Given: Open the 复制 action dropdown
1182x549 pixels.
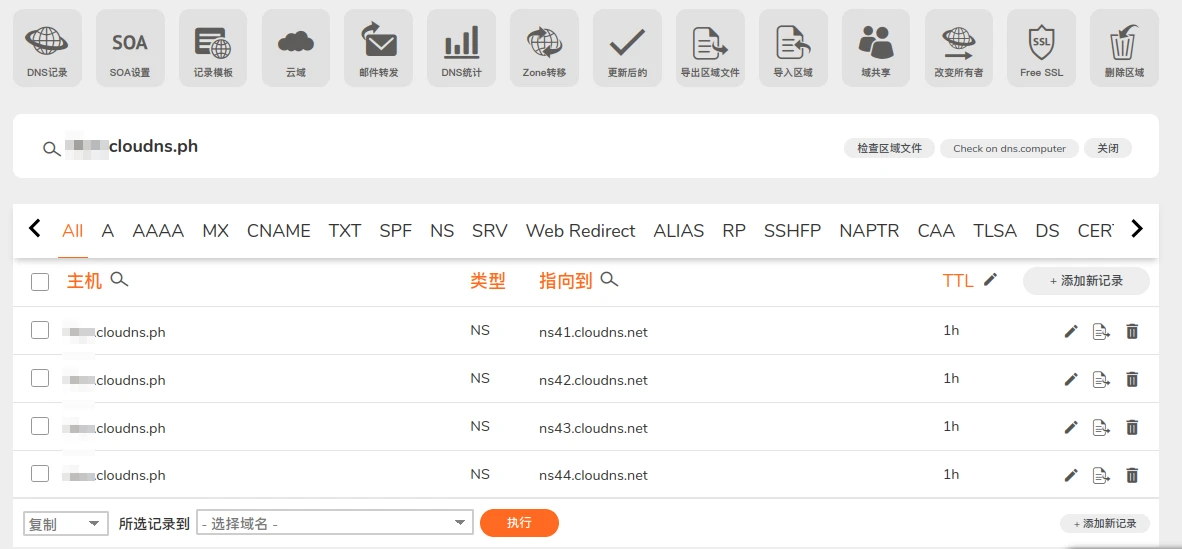Looking at the screenshot, I should (66, 523).
